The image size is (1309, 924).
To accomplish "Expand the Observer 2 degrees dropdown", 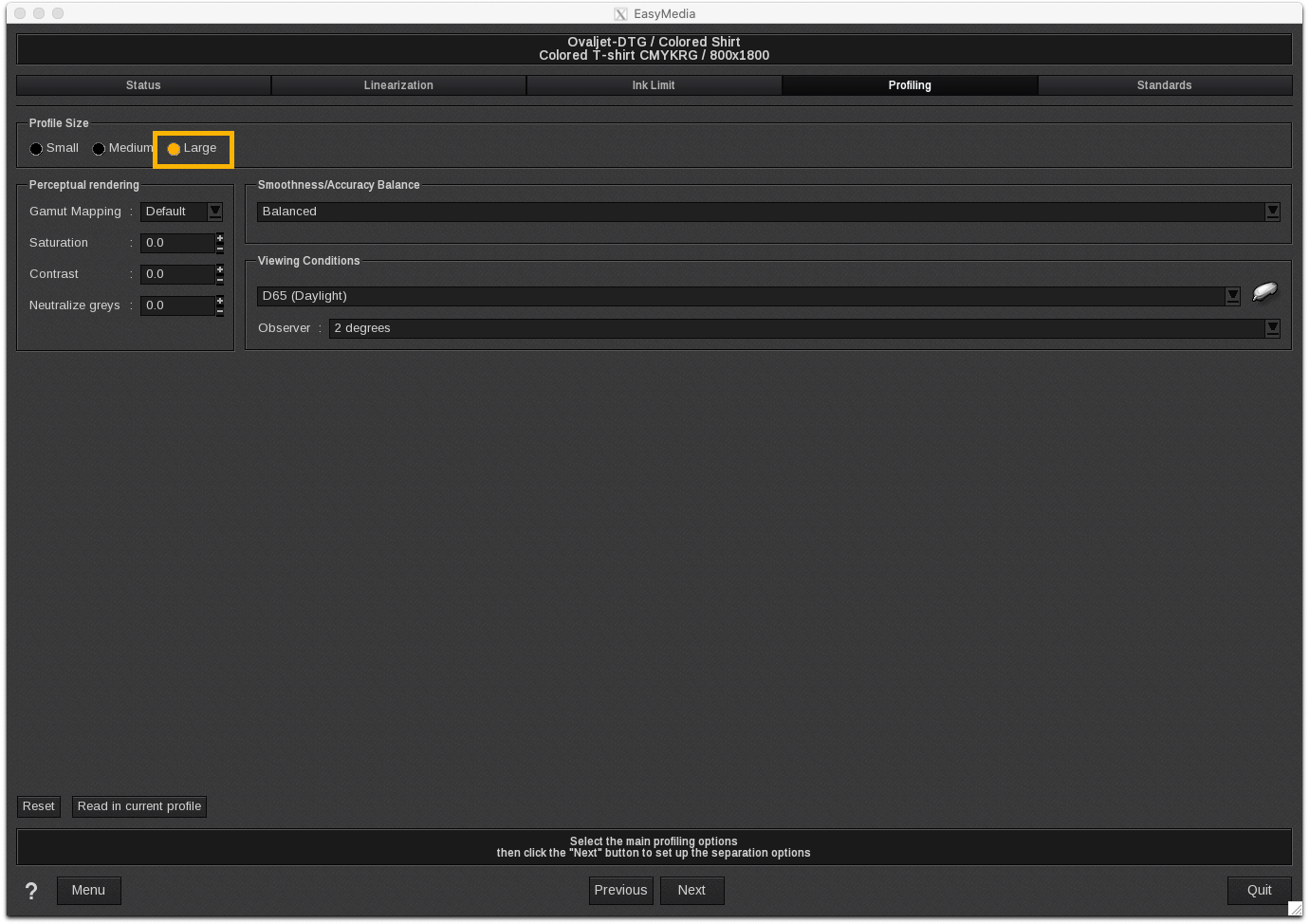I will point(1272,328).
